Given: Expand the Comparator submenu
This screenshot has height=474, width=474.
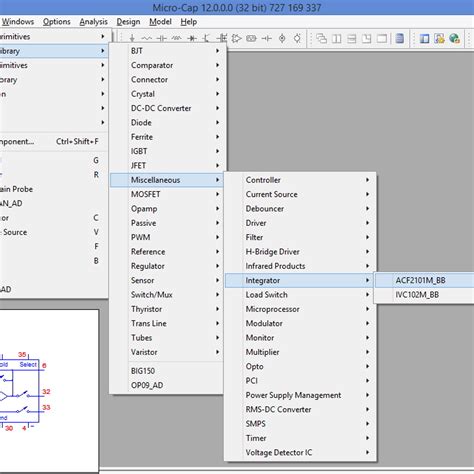Looking at the screenshot, I should [x=168, y=65].
